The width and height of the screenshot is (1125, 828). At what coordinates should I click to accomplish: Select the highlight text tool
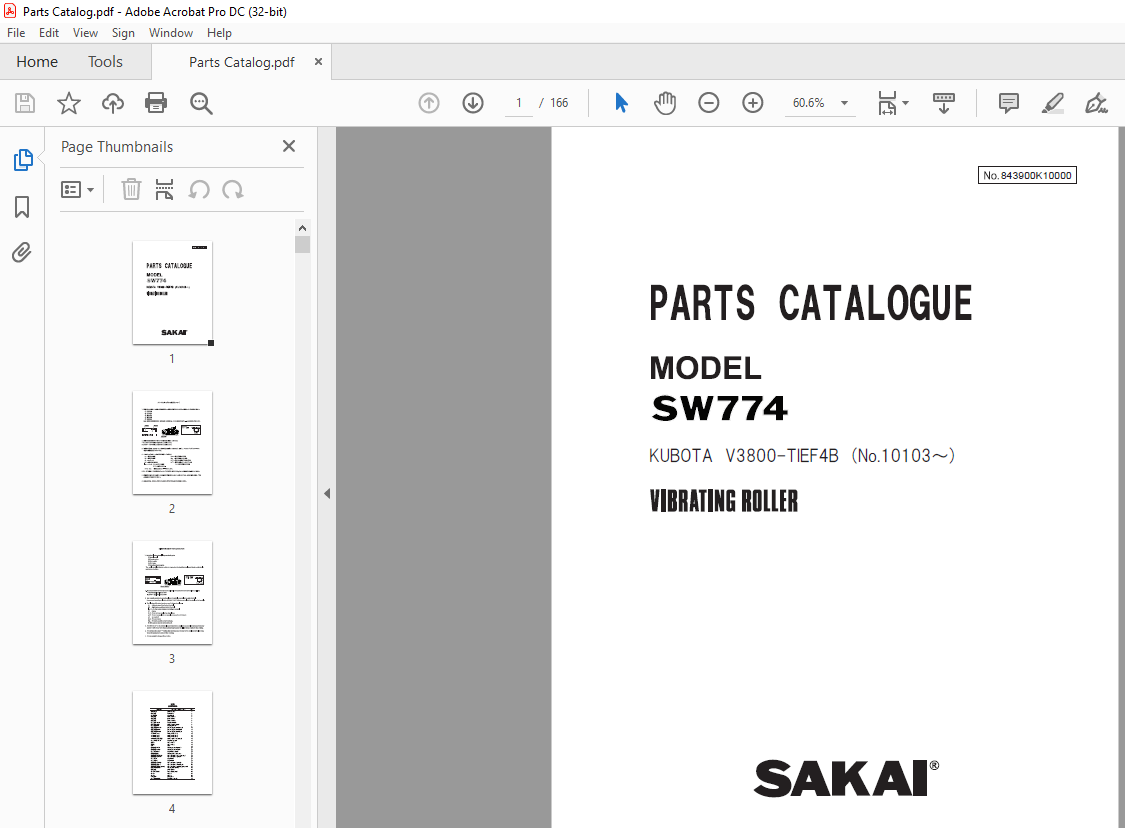(x=1053, y=103)
